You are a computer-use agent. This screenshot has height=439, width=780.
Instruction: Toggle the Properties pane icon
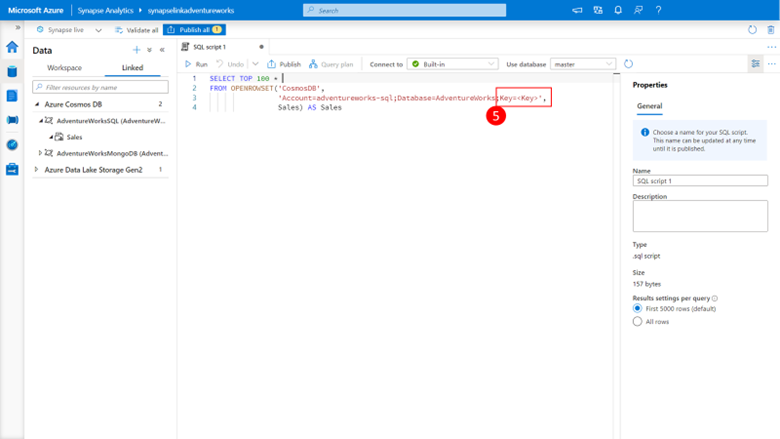tap(756, 64)
